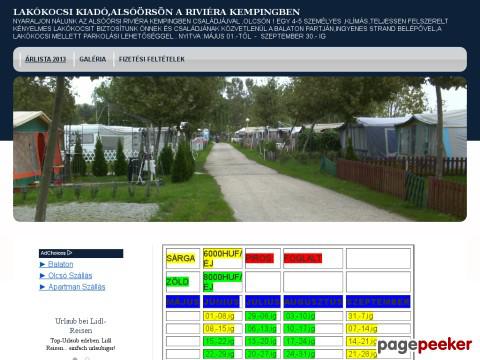The width and height of the screenshot is (480, 360).
Task: Click the pagepeeker watermark logo
Action: pyautogui.click(x=424, y=345)
